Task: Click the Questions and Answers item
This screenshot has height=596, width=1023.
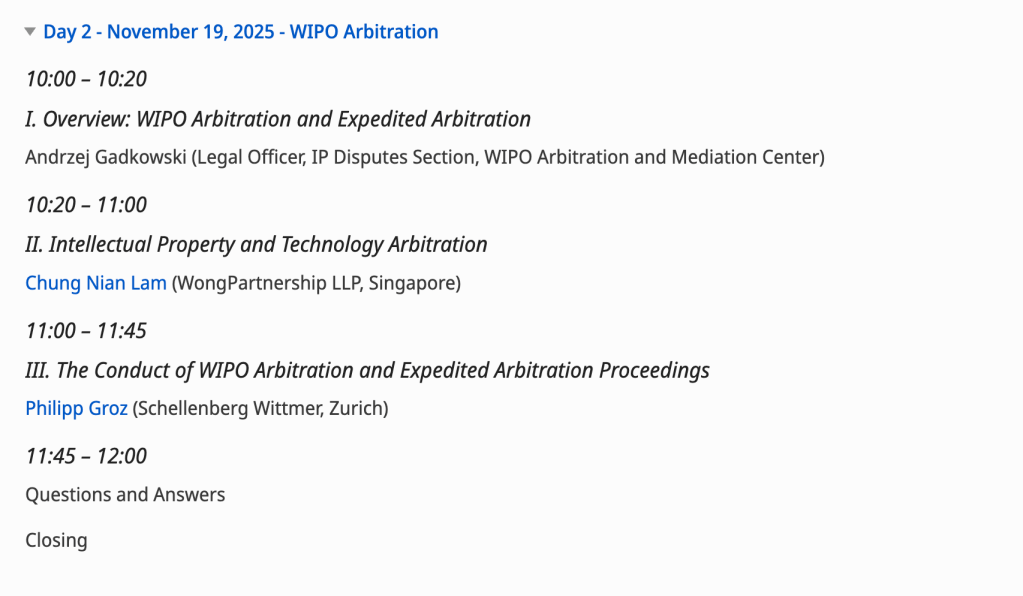Action: [125, 495]
